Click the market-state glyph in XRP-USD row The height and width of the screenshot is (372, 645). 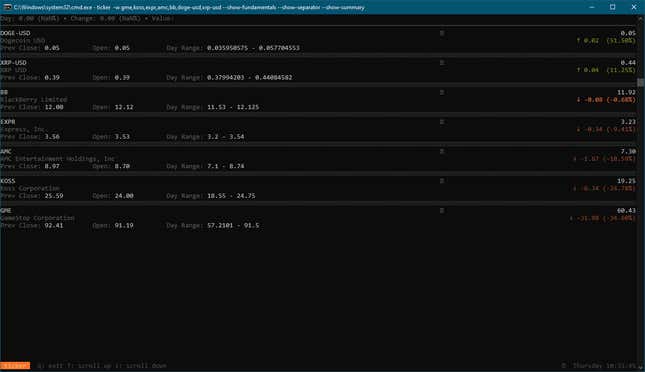pos(442,63)
